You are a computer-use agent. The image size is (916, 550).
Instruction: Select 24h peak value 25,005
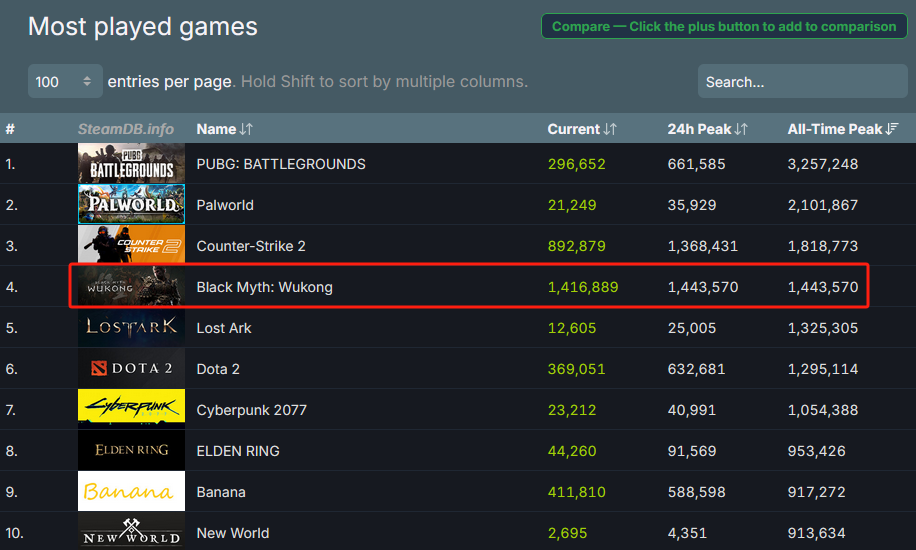[692, 328]
